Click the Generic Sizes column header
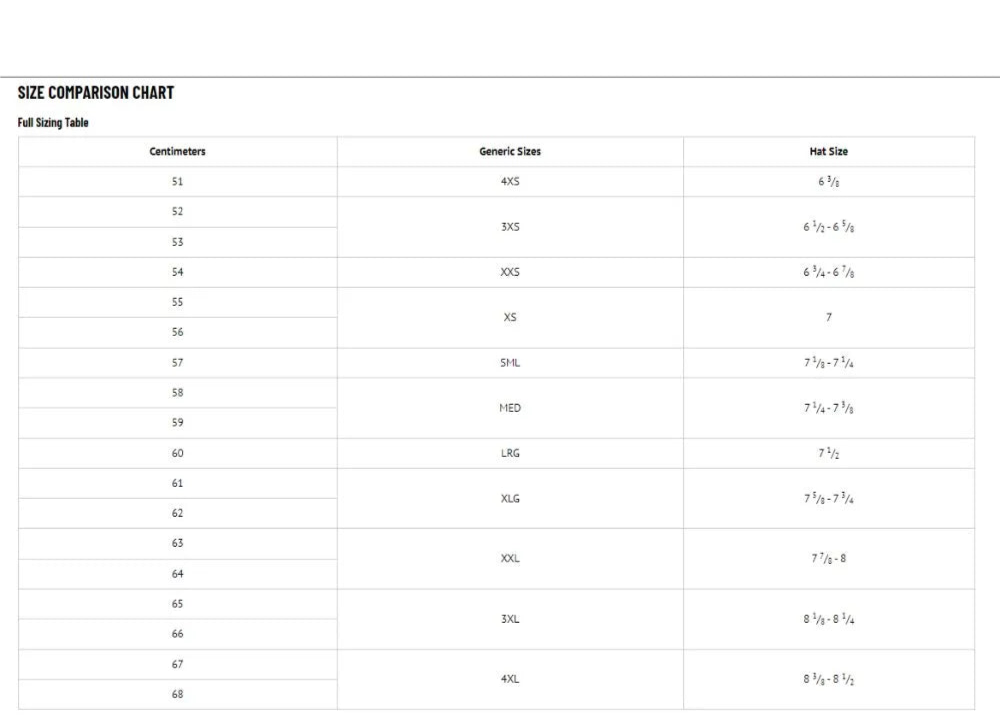The width and height of the screenshot is (1000, 724). 510,152
